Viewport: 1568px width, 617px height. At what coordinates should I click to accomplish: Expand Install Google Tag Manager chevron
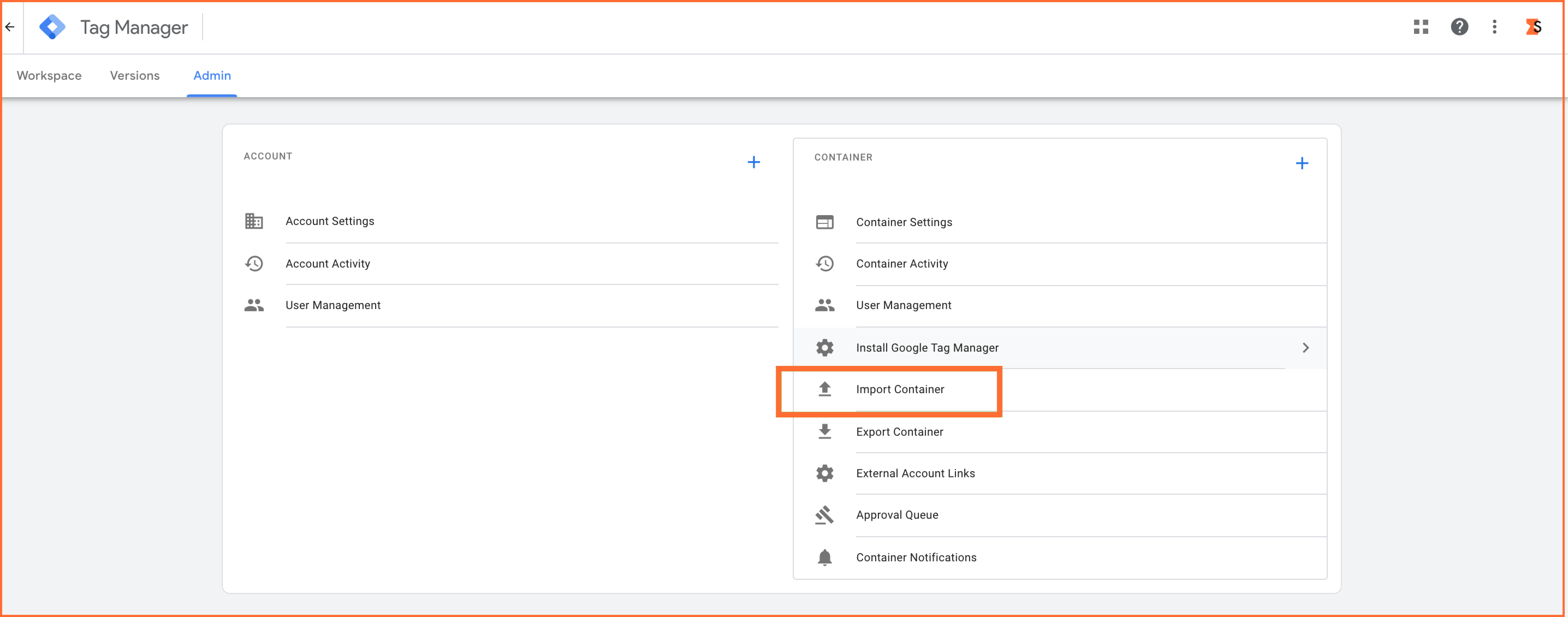pos(1305,348)
